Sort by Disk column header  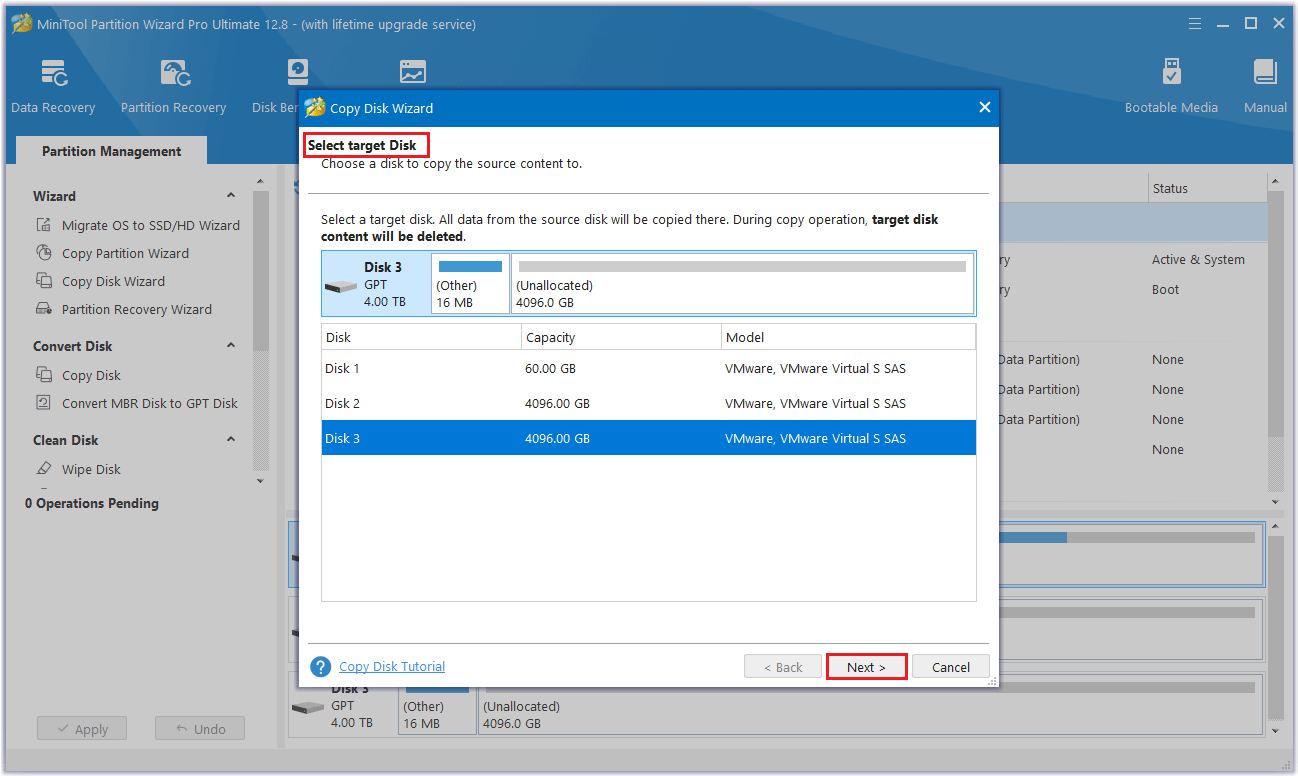pyautogui.click(x=421, y=337)
